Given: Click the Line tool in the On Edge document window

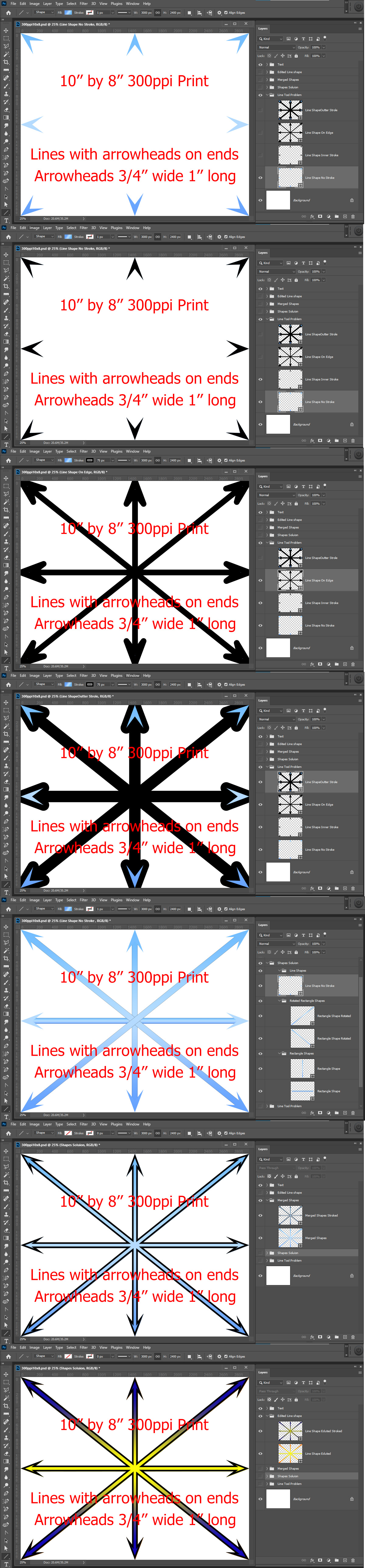Looking at the screenshot, I should [x=6, y=660].
